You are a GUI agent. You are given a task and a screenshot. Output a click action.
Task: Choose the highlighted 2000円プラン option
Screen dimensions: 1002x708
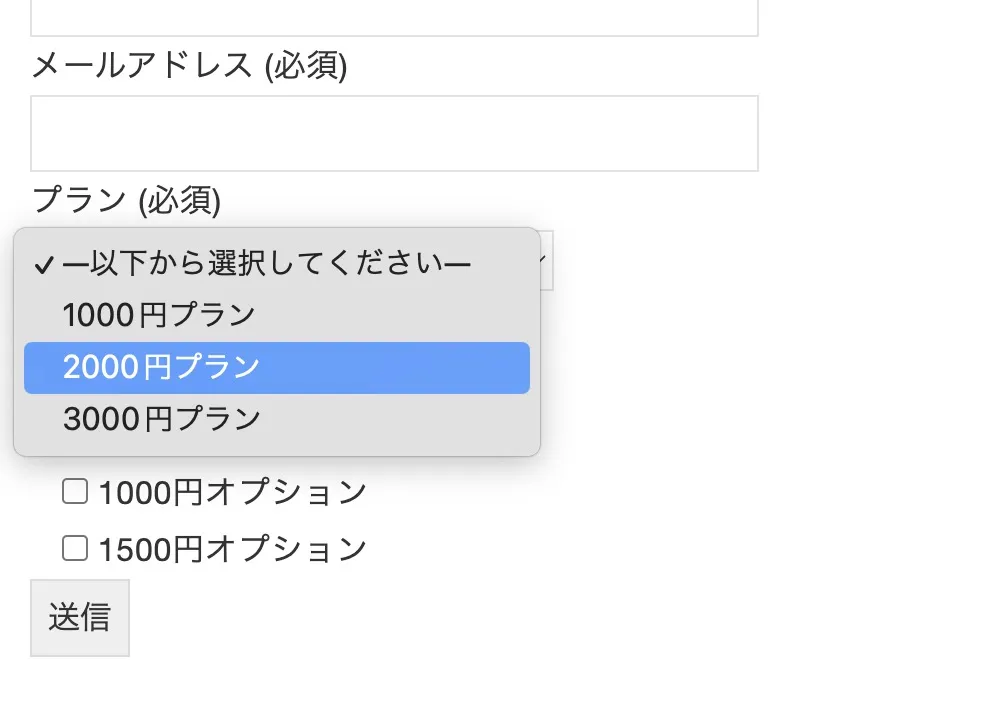point(160,367)
